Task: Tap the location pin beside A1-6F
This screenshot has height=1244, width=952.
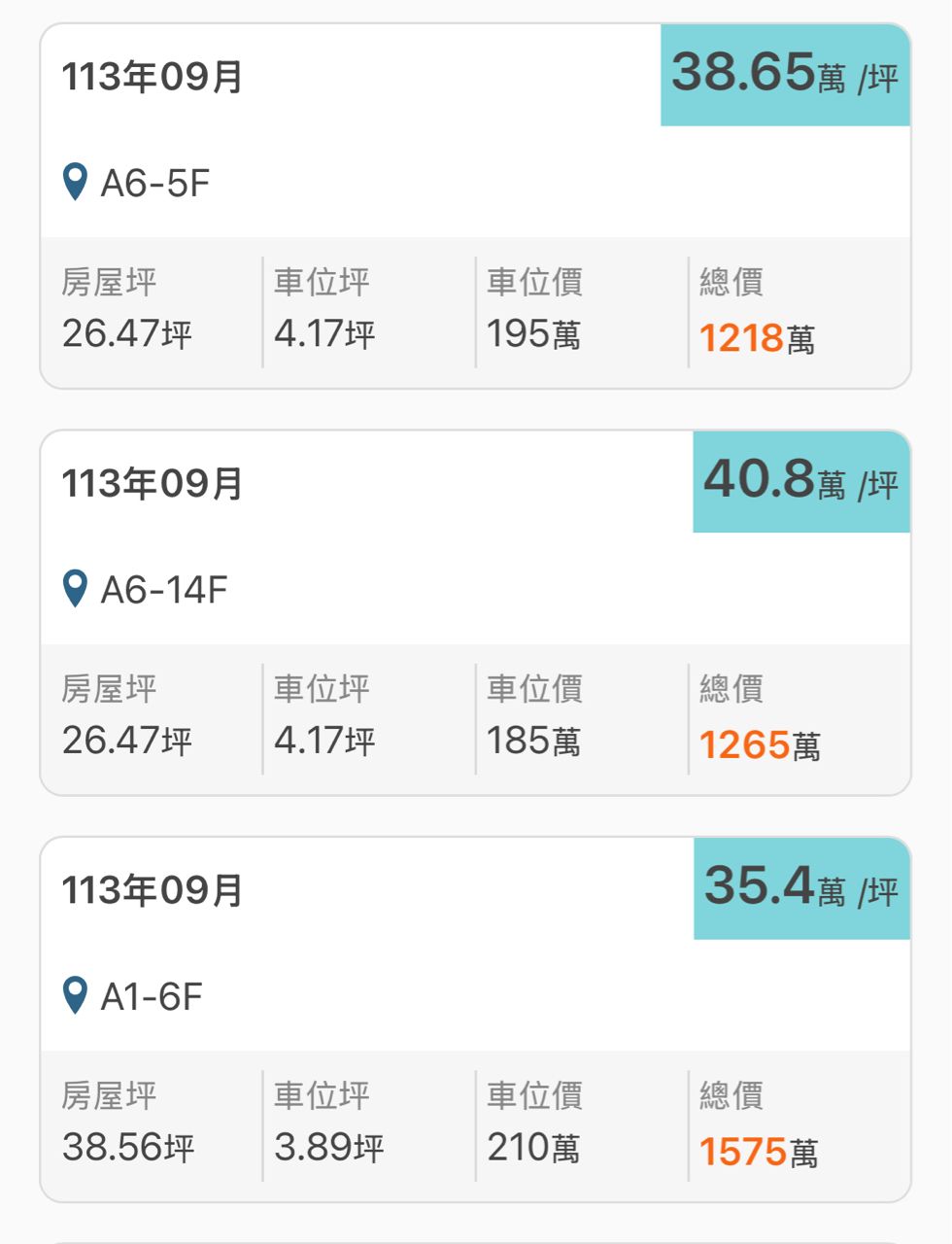Action: point(75,996)
